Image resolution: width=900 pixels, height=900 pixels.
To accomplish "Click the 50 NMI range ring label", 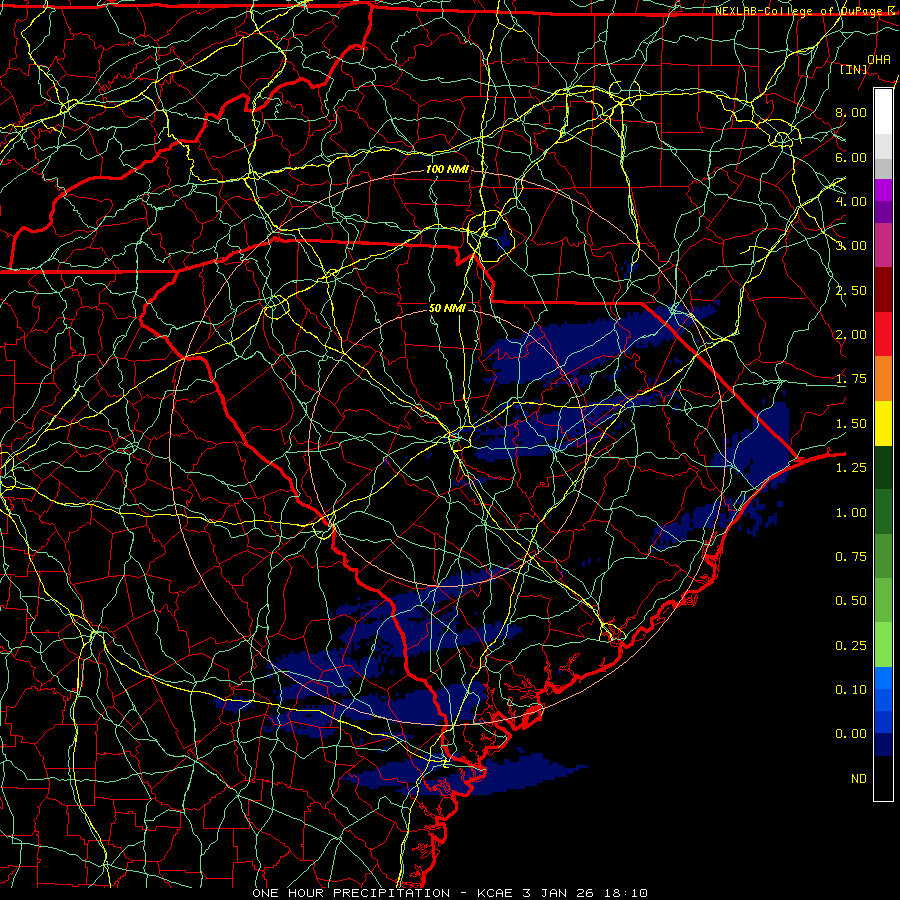I will (x=447, y=308).
